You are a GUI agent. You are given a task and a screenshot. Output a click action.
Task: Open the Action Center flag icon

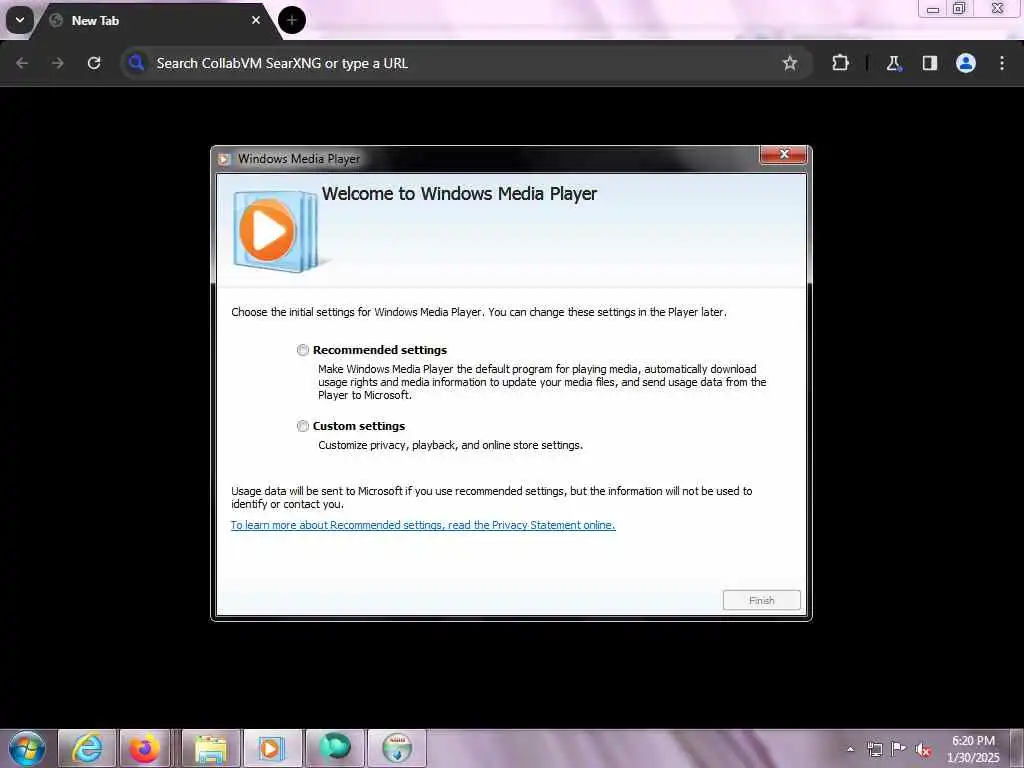coord(899,749)
